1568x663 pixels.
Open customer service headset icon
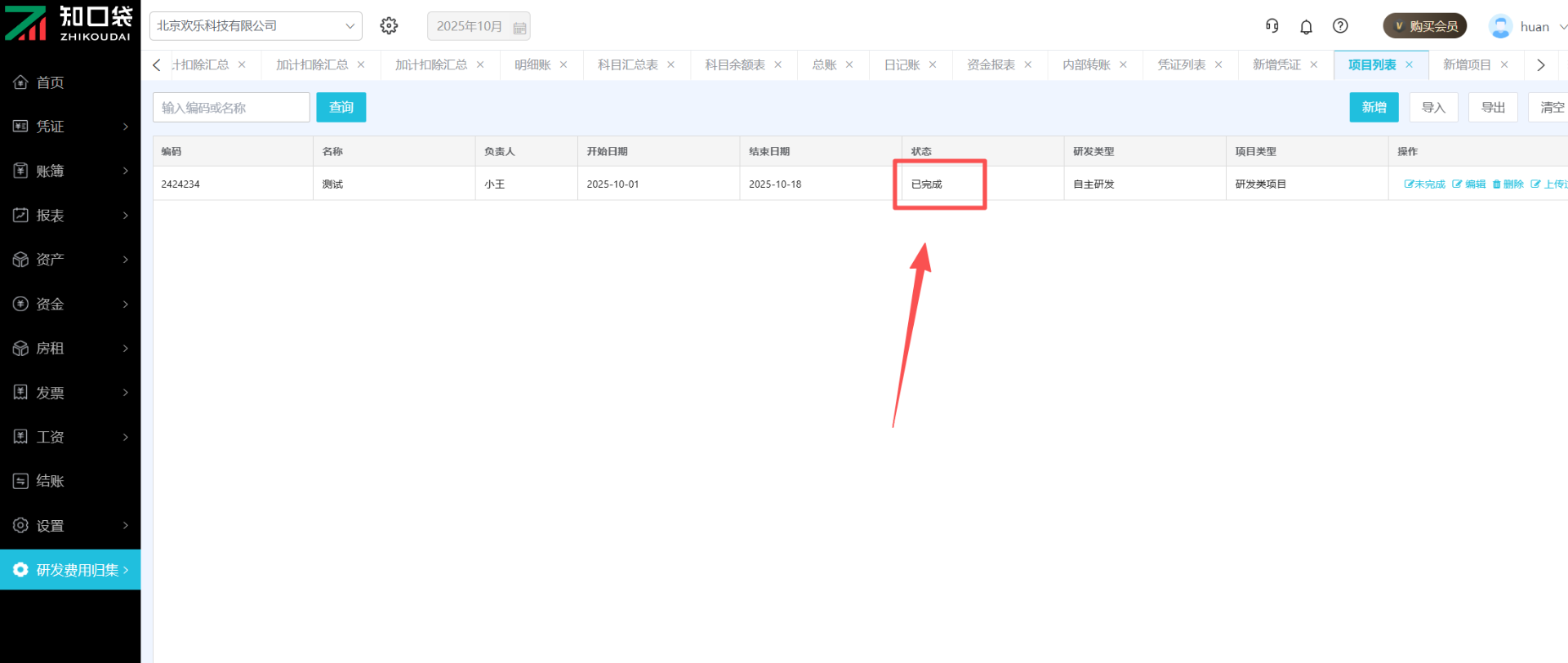(x=1272, y=26)
